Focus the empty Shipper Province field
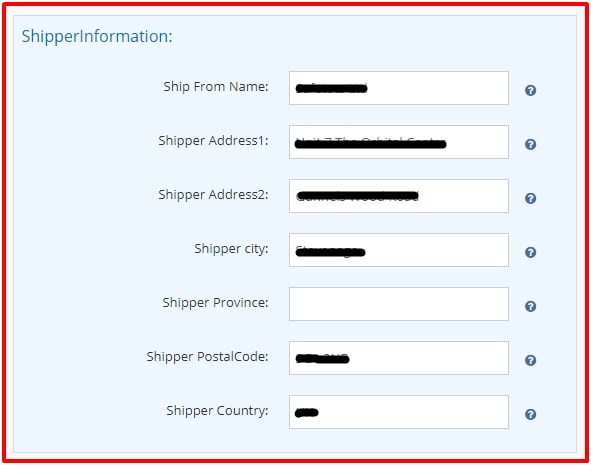 399,304
